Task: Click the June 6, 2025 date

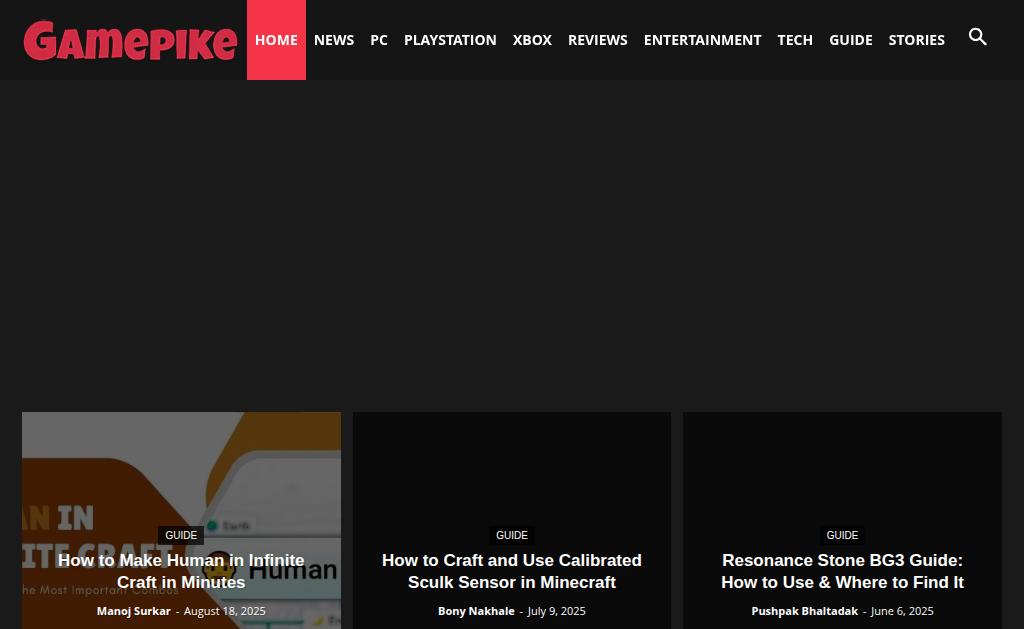Action: pyautogui.click(x=902, y=611)
